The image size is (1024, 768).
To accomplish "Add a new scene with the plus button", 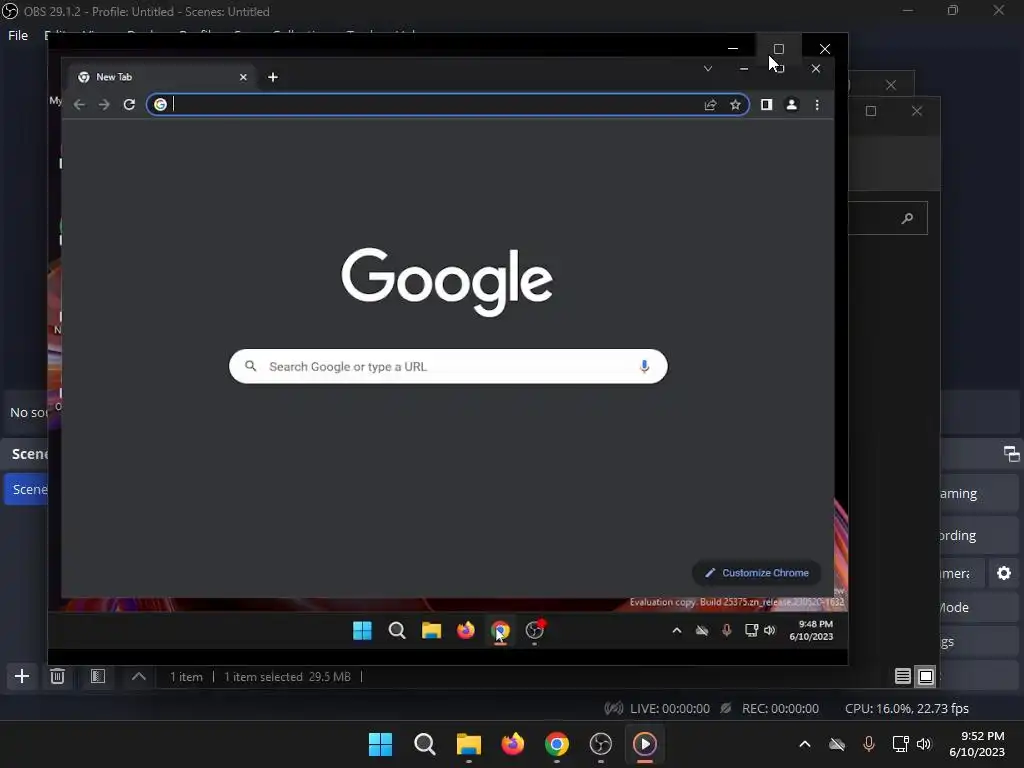I will tap(22, 676).
